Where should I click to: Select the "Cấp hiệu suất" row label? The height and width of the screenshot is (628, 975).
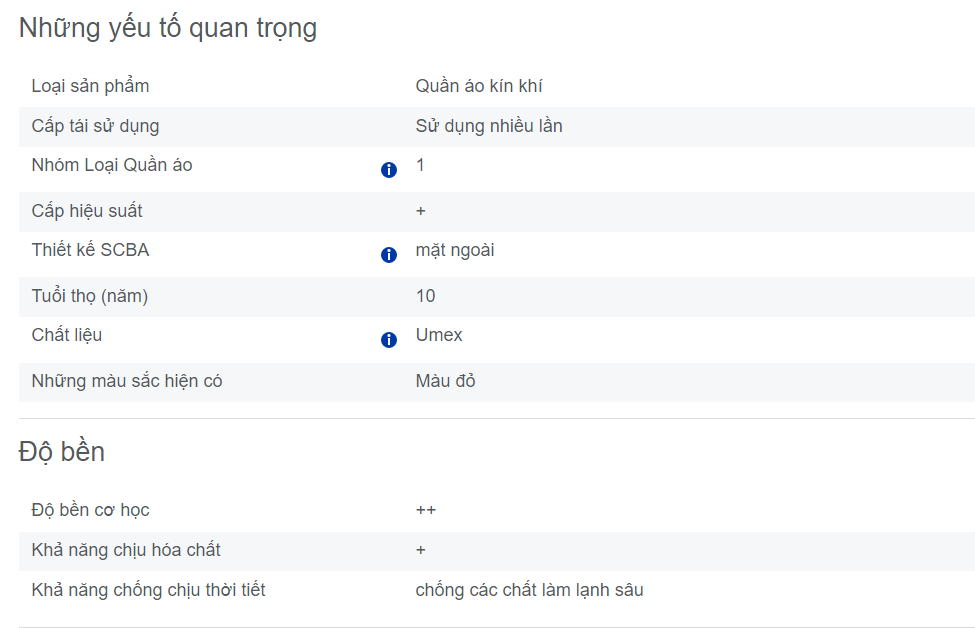[87, 211]
